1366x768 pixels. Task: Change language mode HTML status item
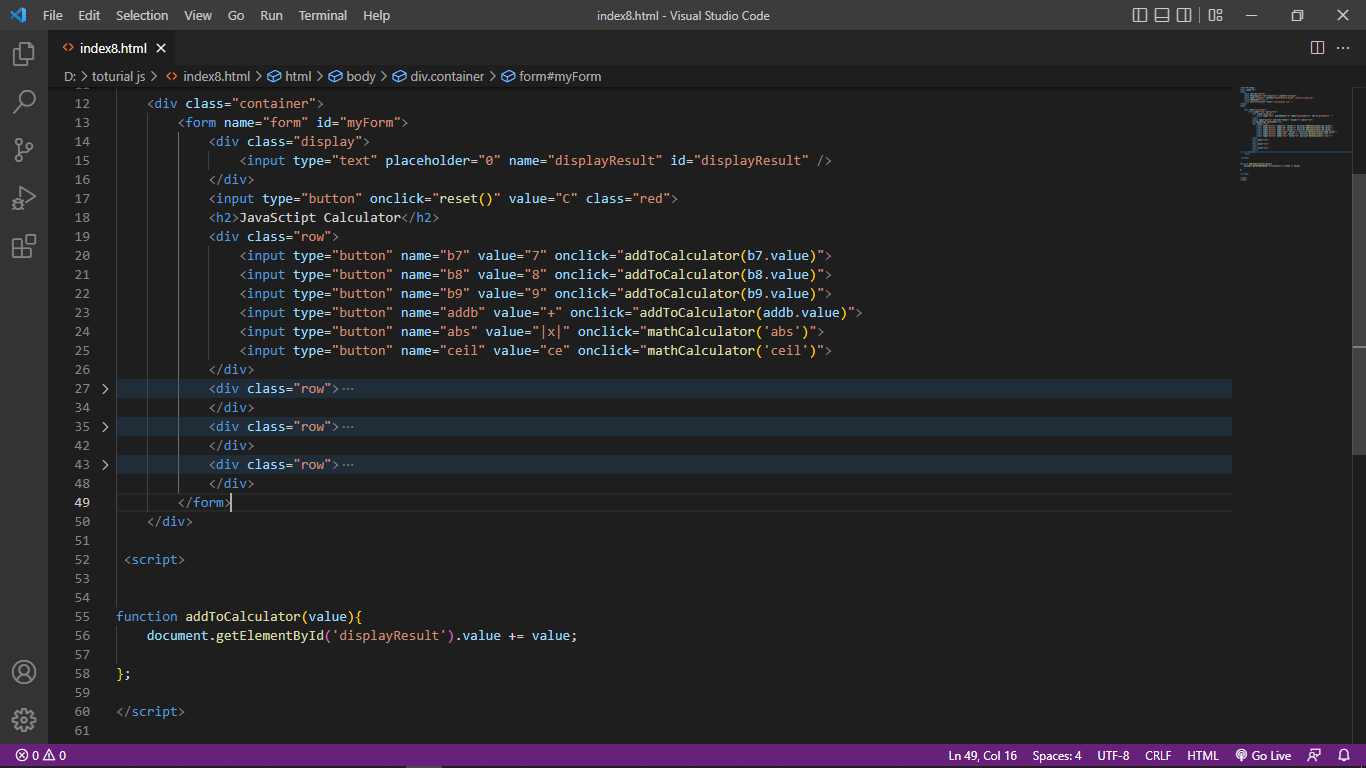pyautogui.click(x=1203, y=756)
